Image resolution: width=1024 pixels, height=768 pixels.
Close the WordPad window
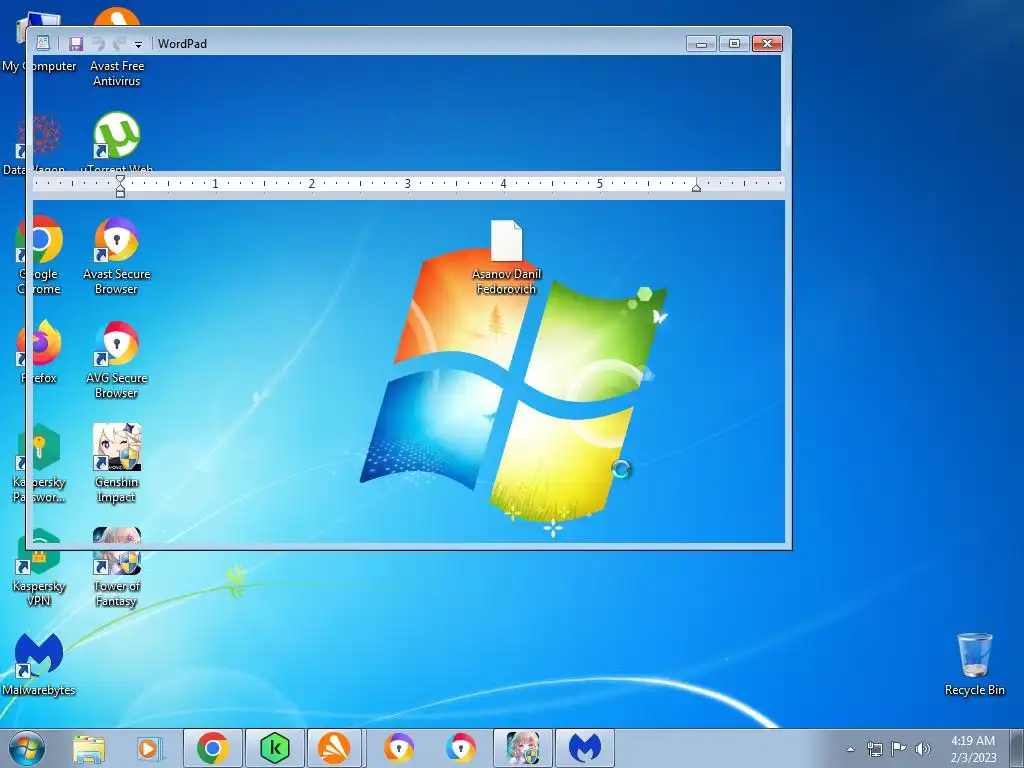[767, 44]
